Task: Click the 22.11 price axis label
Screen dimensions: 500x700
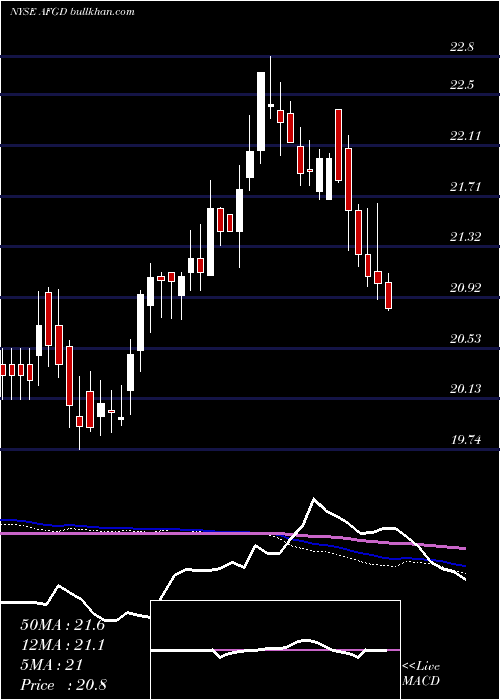Action: click(465, 135)
